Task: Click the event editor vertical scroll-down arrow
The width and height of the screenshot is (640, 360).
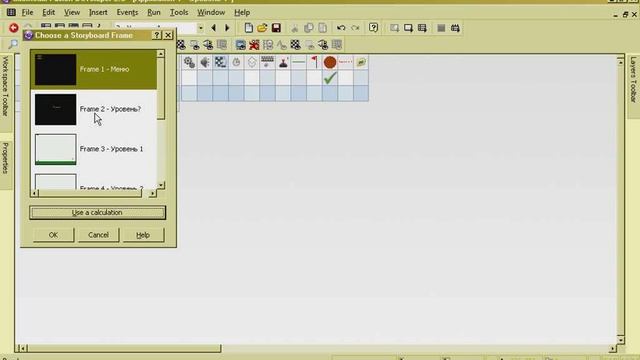Action: 620,340
